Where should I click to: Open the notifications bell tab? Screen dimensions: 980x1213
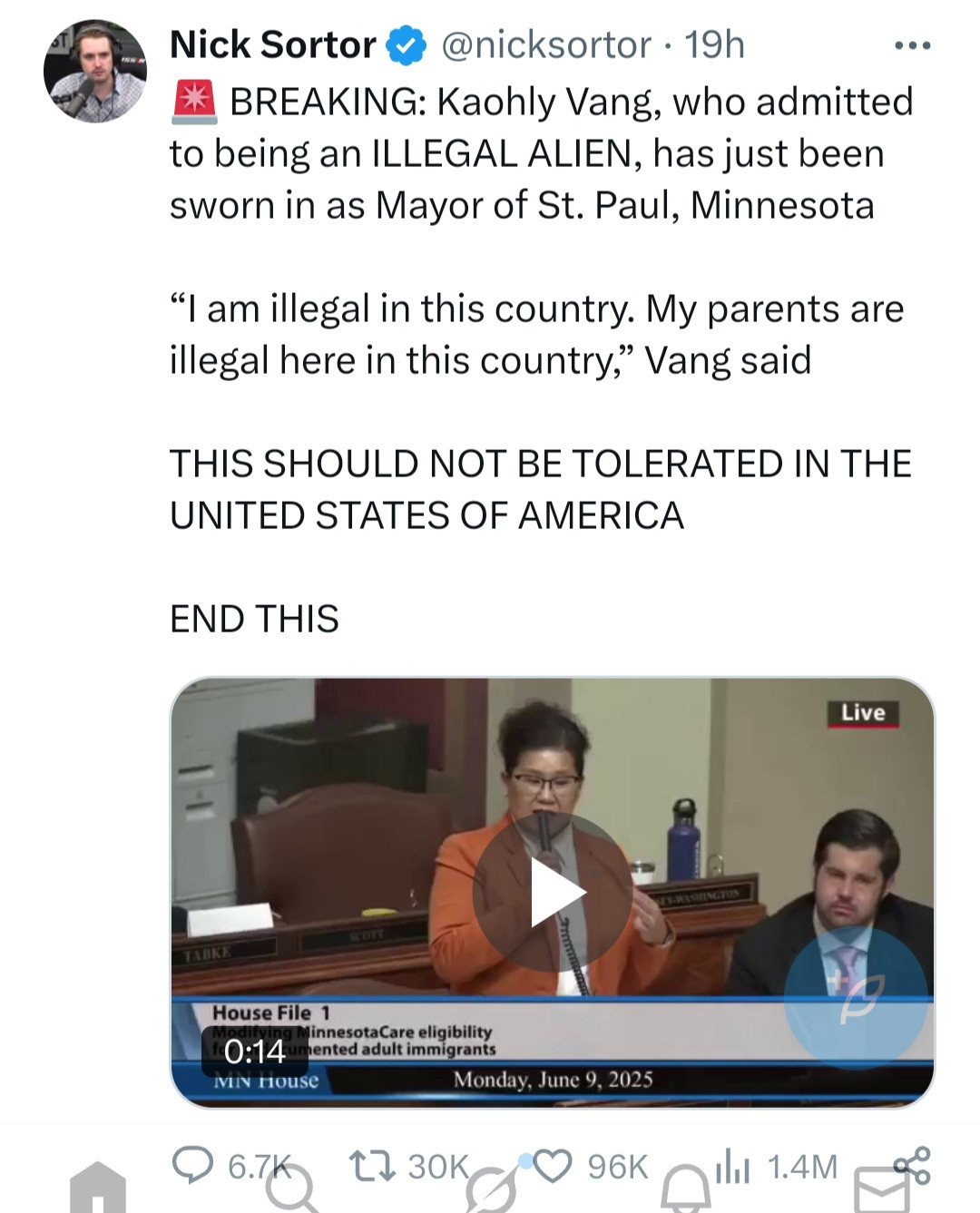coord(686,1190)
